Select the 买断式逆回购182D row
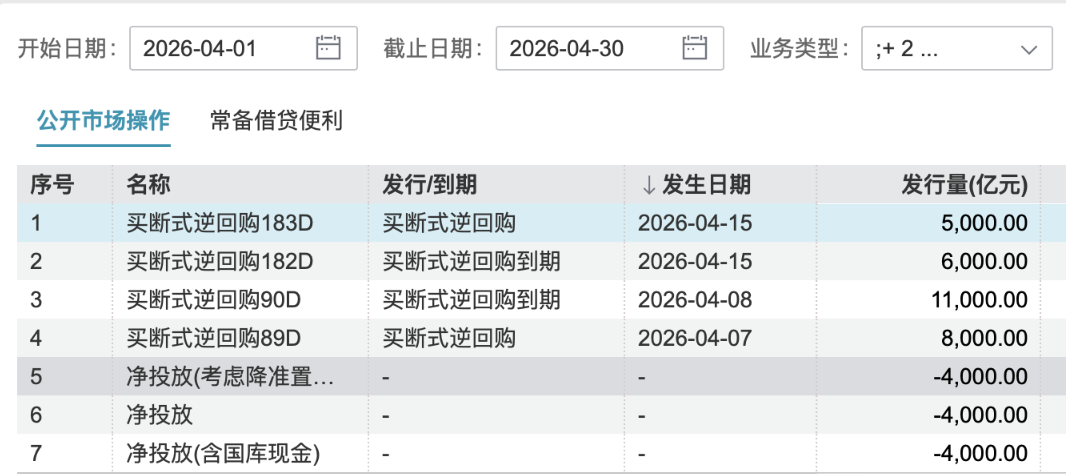The height and width of the screenshot is (476, 1066). coord(220,262)
